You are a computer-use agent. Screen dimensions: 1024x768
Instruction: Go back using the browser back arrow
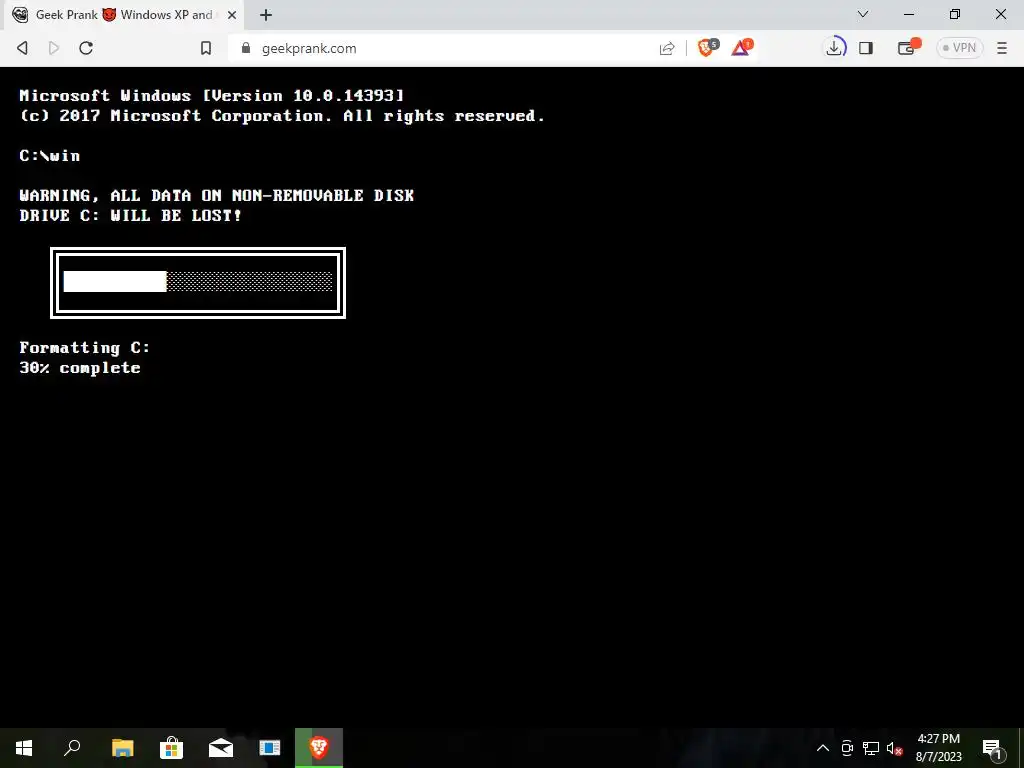[x=22, y=48]
